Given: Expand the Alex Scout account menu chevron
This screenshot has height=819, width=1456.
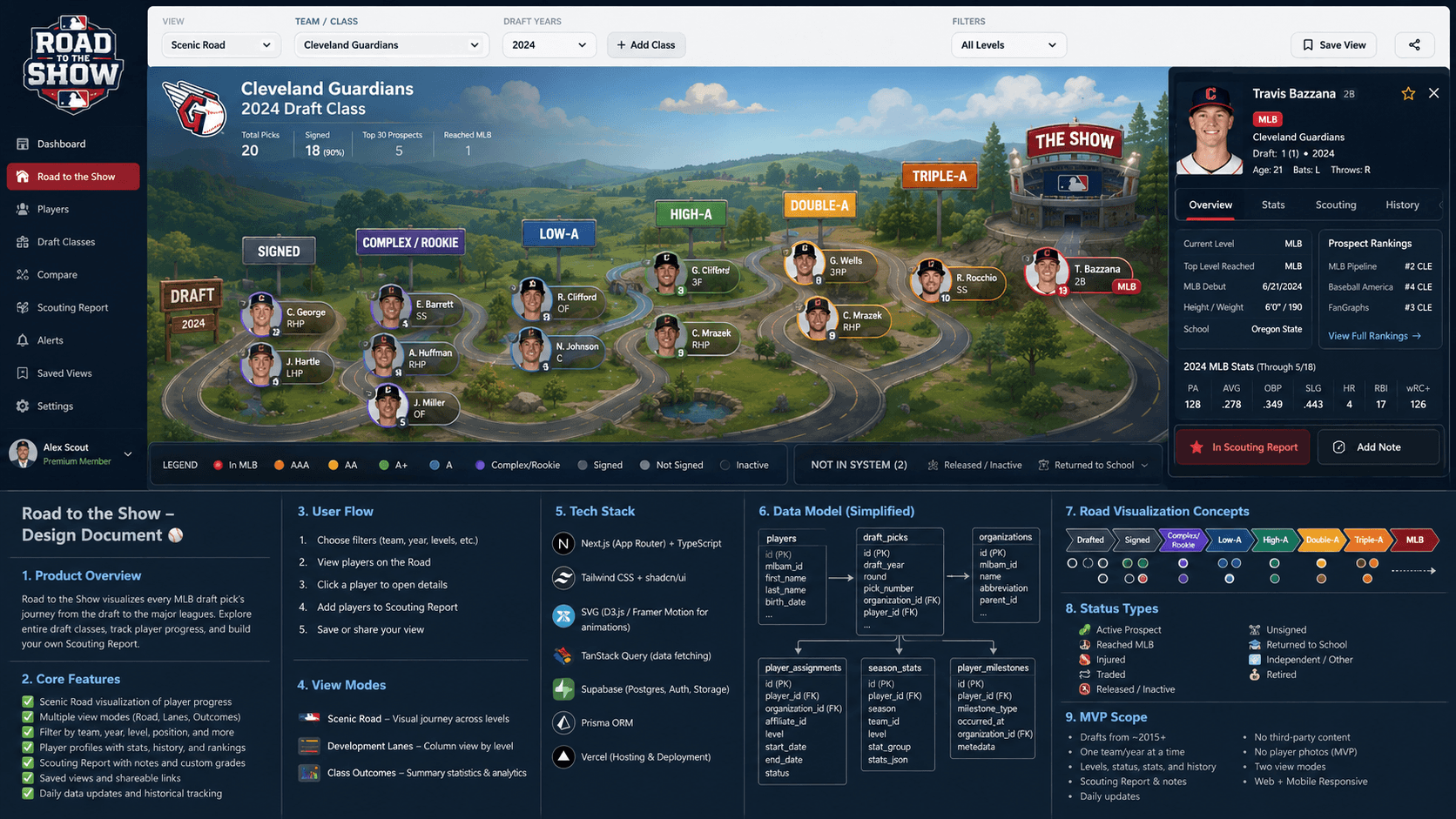Looking at the screenshot, I should 128,453.
